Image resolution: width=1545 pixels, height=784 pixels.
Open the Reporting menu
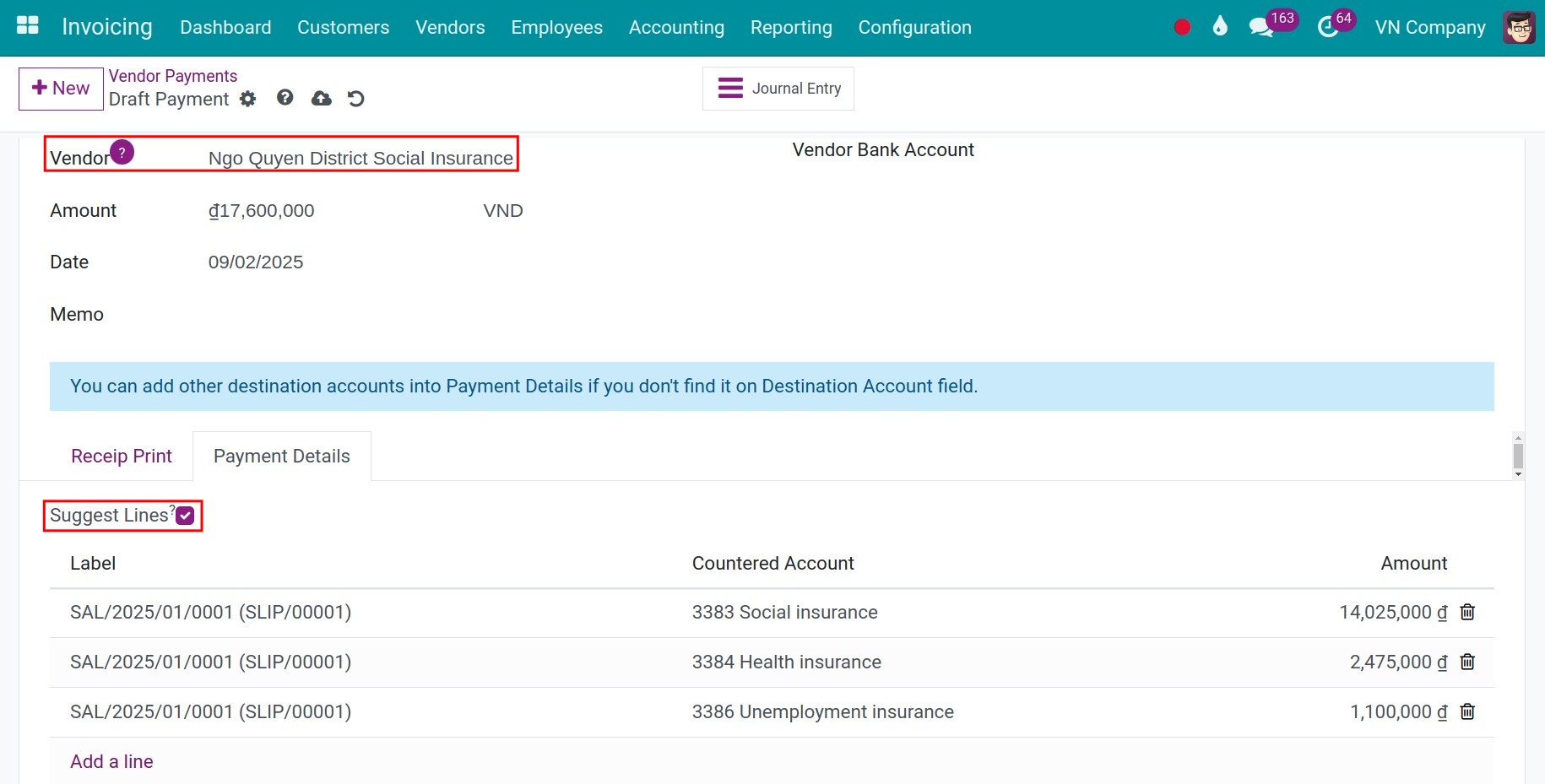(791, 28)
